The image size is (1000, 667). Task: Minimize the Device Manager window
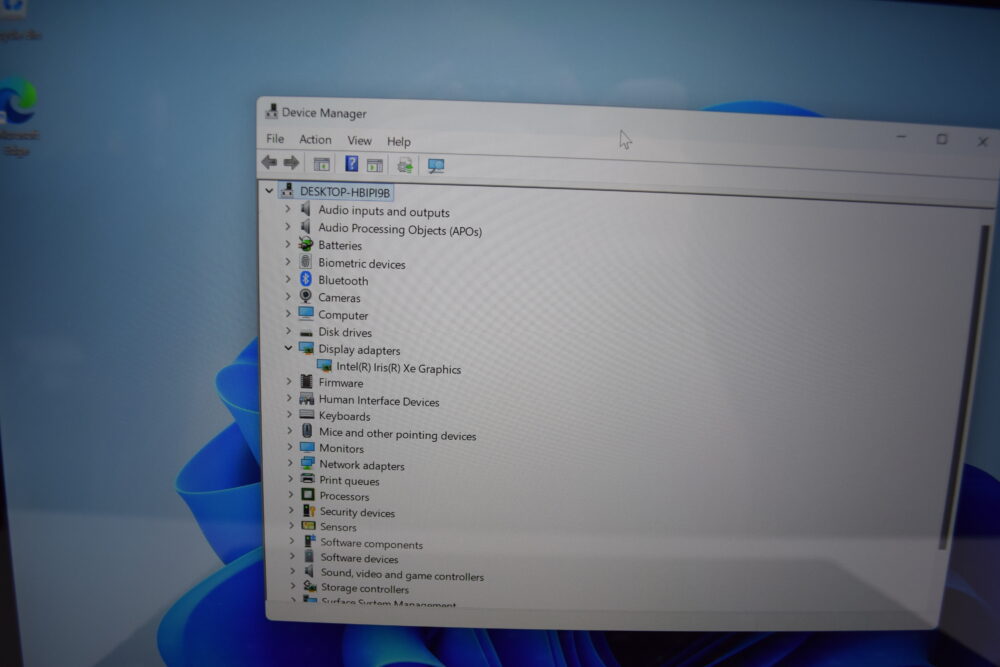(901, 136)
